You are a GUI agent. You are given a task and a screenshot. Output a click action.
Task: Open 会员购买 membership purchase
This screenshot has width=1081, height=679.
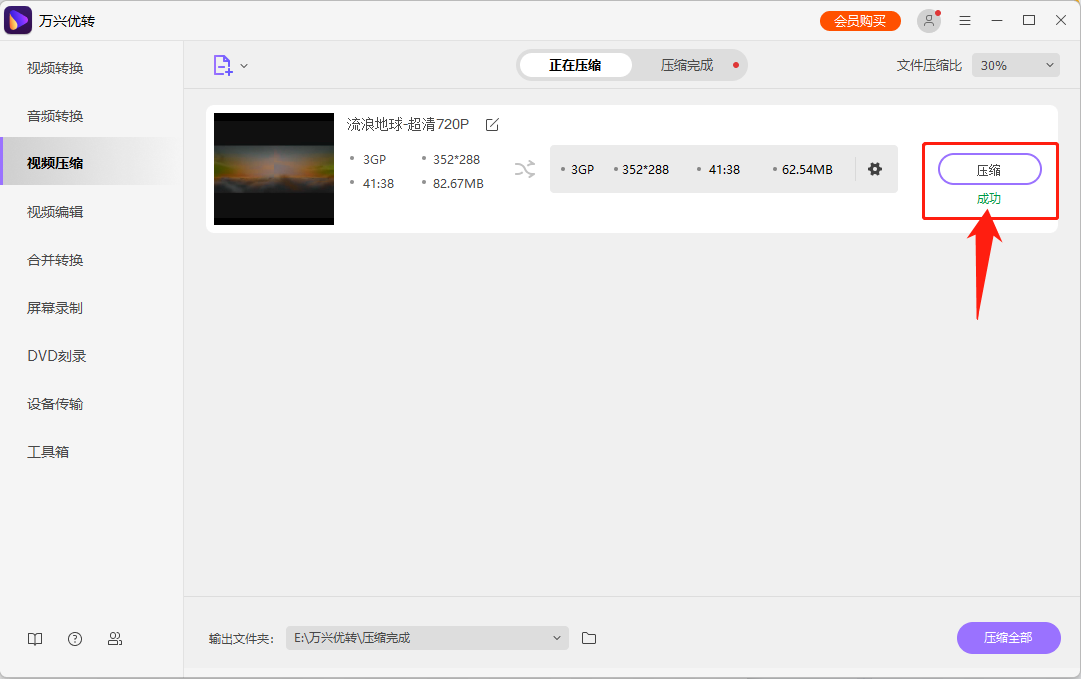[860, 20]
